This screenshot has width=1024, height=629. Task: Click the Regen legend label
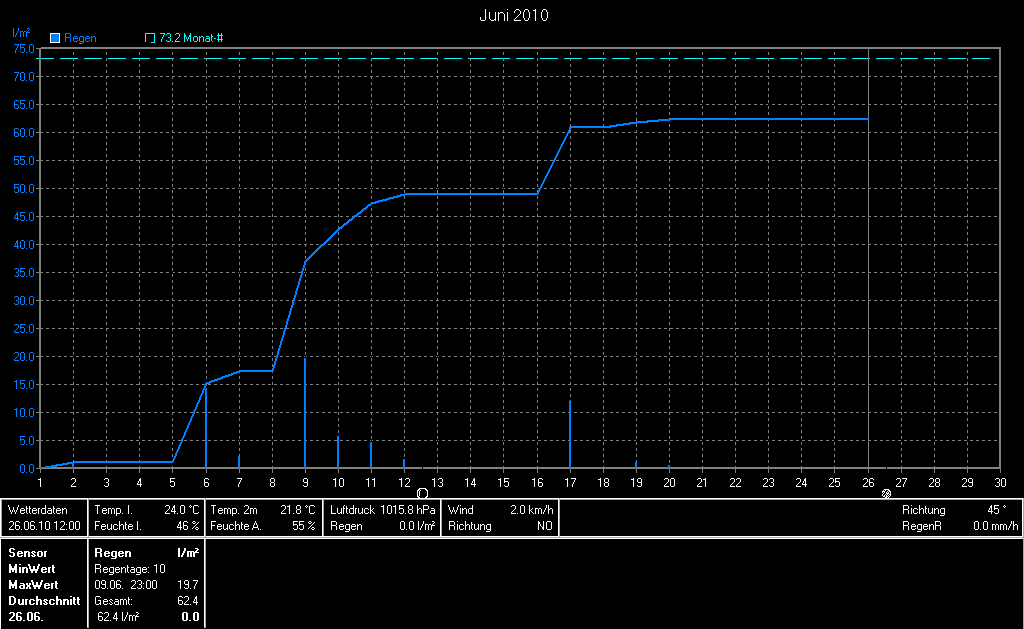pos(80,38)
